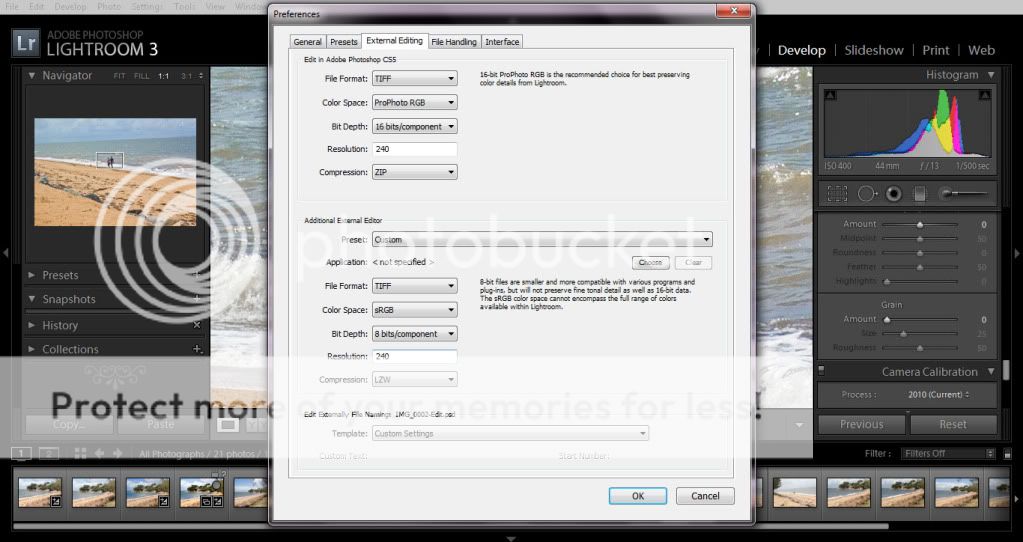The width and height of the screenshot is (1023, 542).
Task: Open the Print module
Action: click(x=936, y=50)
